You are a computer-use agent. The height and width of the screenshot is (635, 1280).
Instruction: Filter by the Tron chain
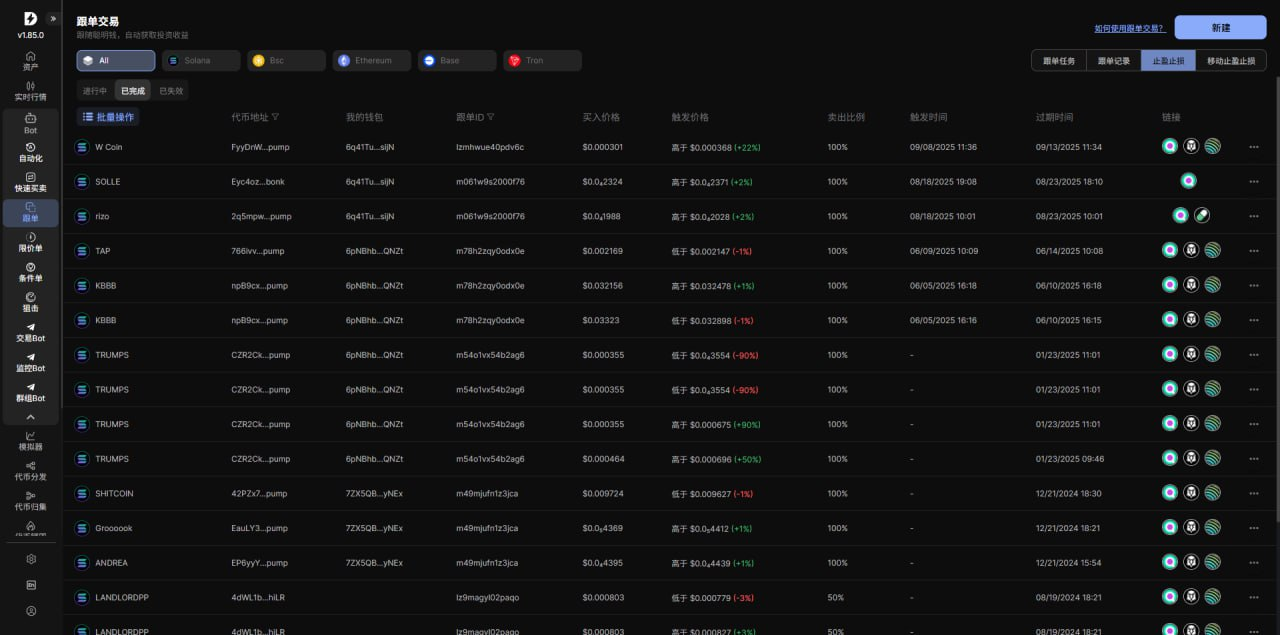pyautogui.click(x=542, y=61)
